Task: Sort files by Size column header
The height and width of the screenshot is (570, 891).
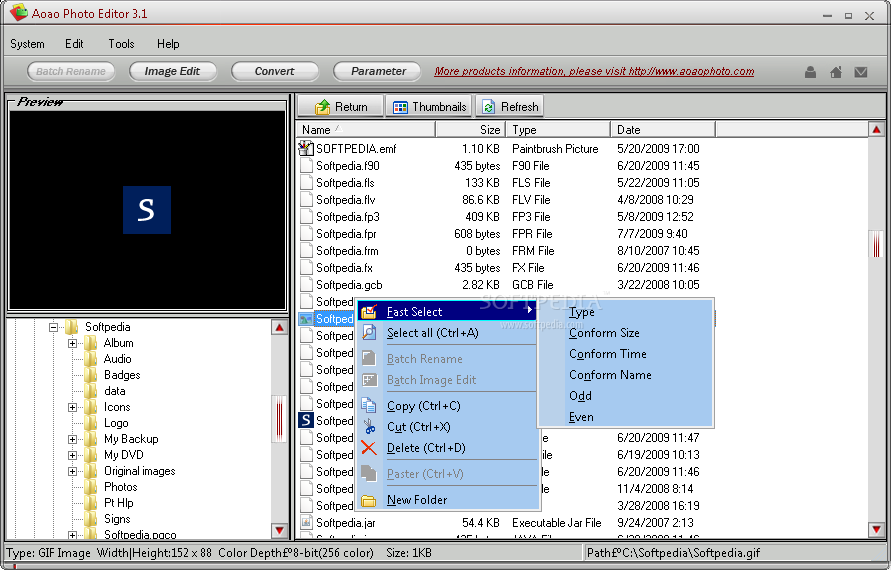Action: [x=471, y=130]
